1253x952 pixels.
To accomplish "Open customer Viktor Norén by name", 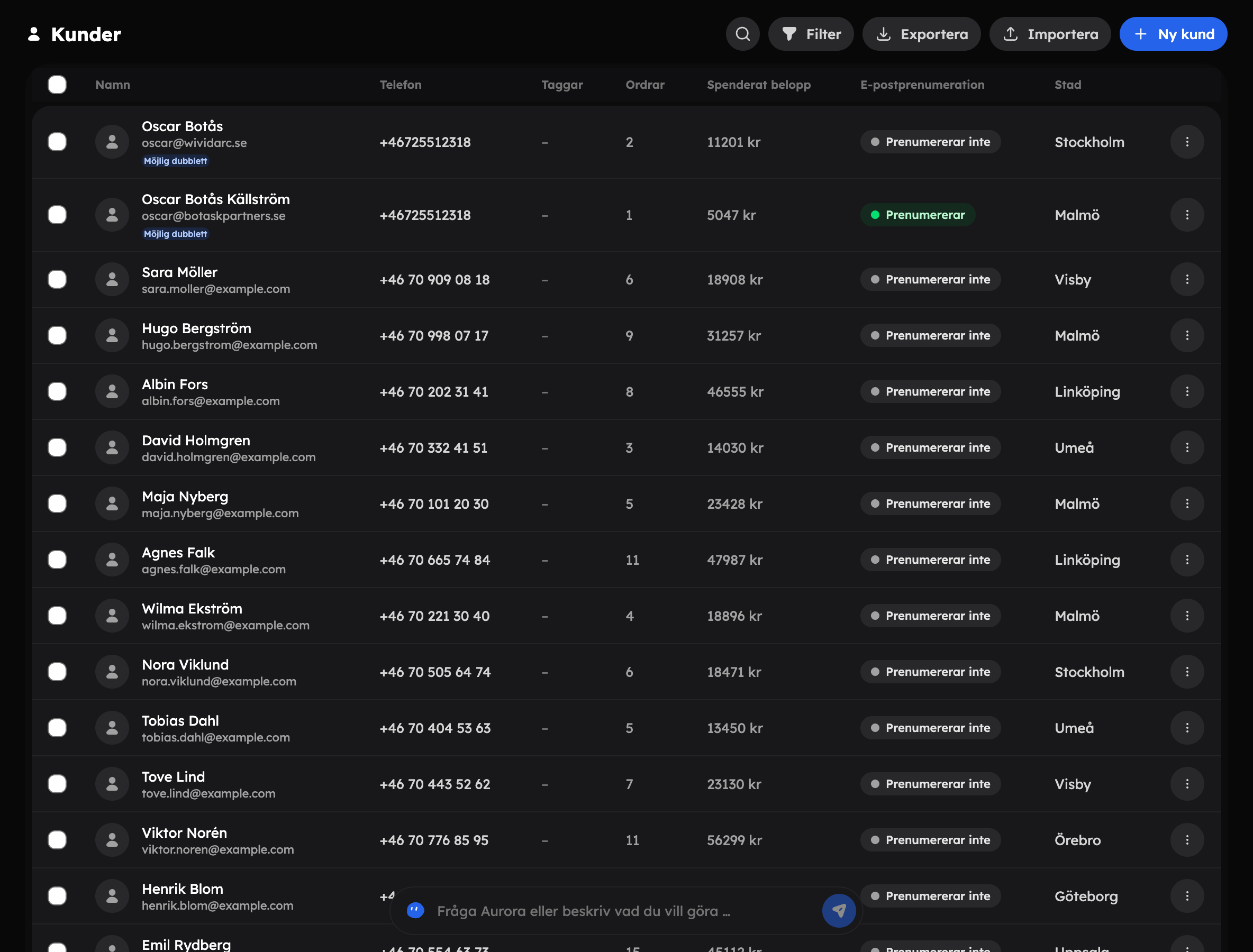I will coord(184,833).
